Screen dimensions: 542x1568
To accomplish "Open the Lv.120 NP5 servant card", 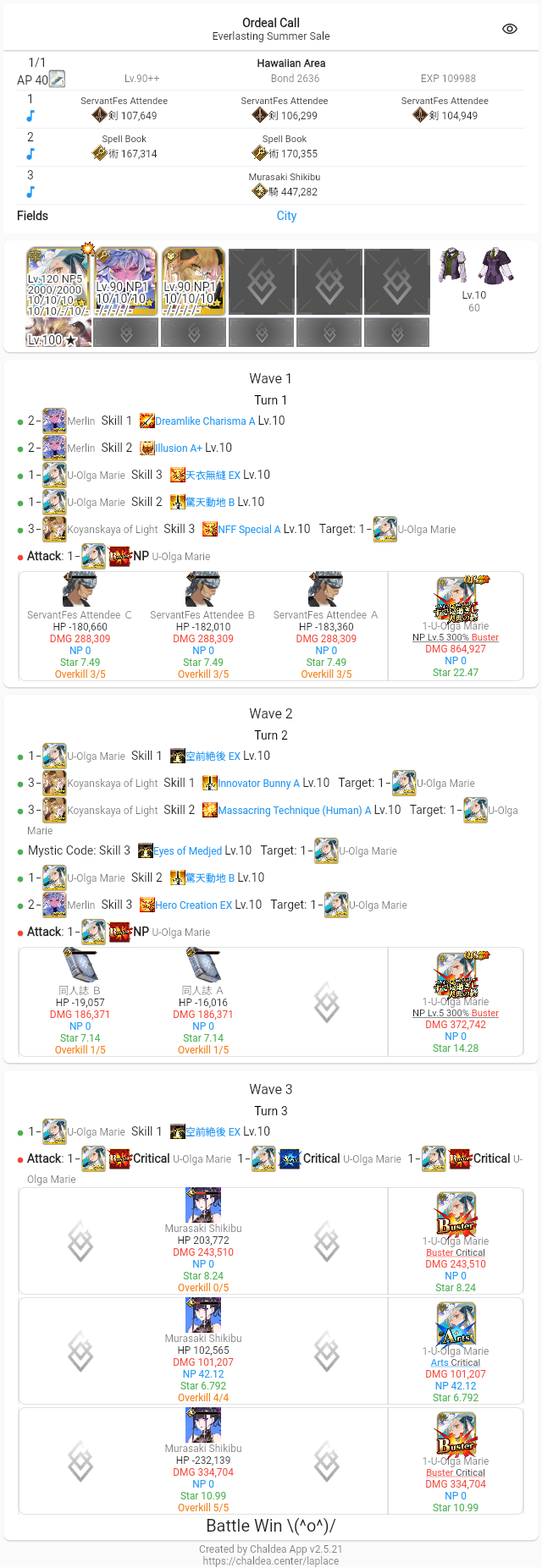I will click(x=58, y=282).
